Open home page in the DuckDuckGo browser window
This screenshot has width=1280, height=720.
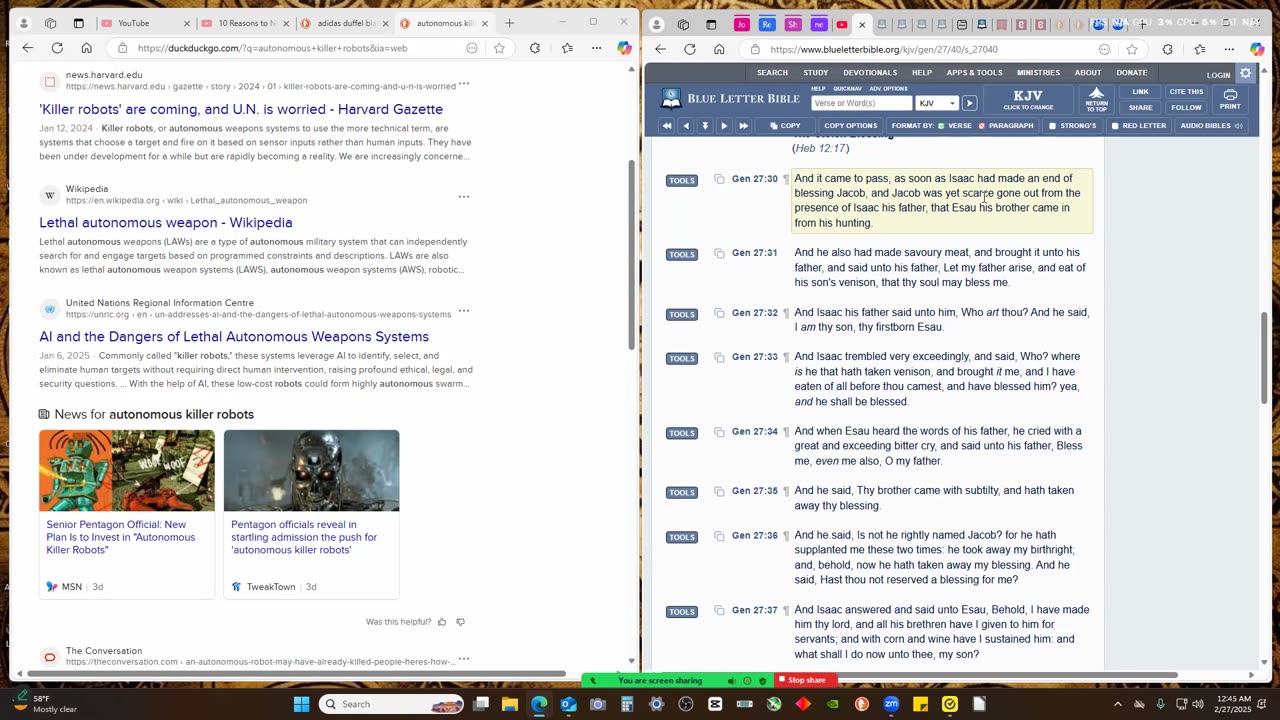(x=86, y=48)
